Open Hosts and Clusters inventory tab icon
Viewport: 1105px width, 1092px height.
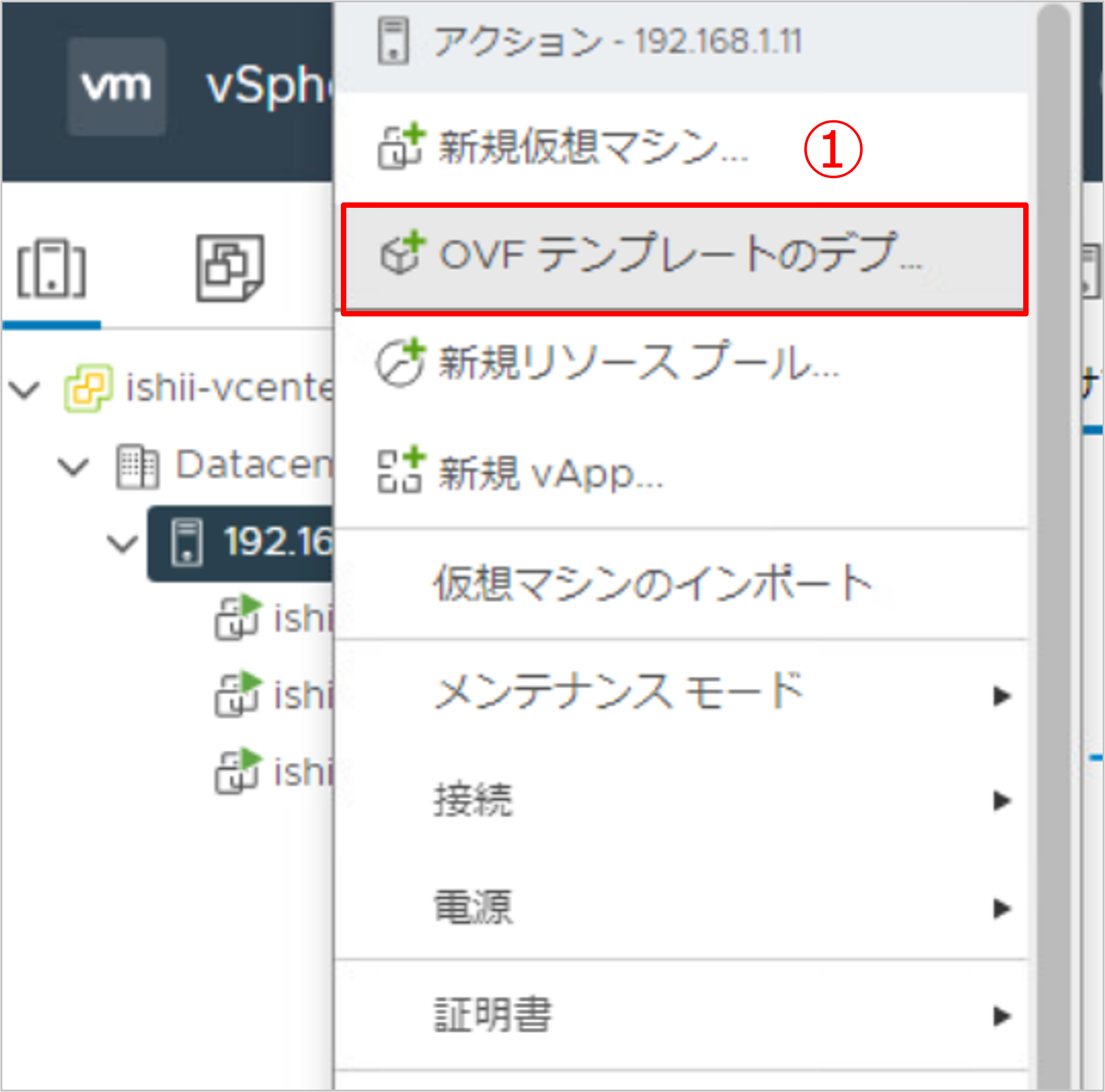[51, 269]
